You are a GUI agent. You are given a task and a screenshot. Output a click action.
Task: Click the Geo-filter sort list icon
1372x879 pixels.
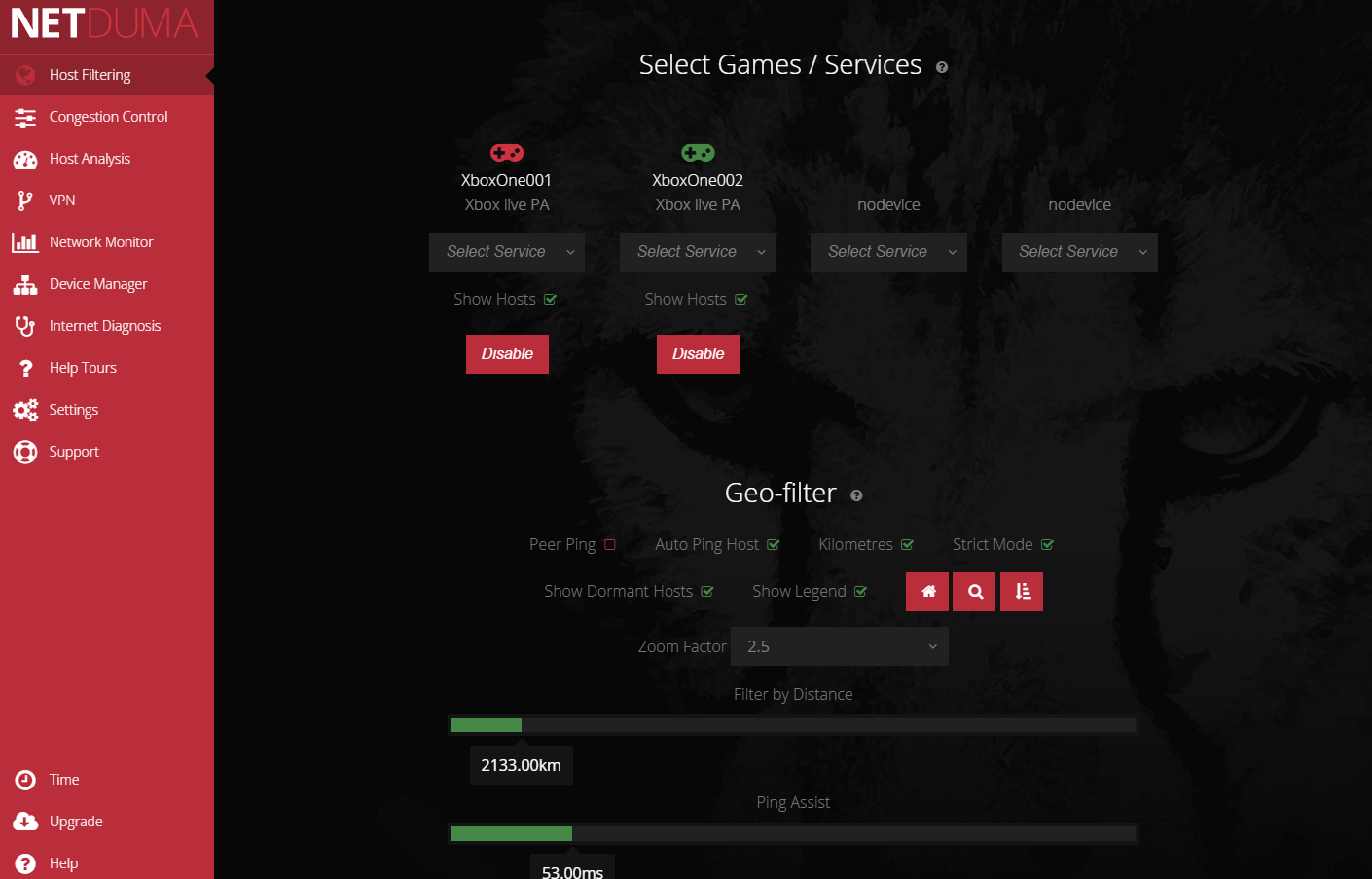coord(1022,592)
